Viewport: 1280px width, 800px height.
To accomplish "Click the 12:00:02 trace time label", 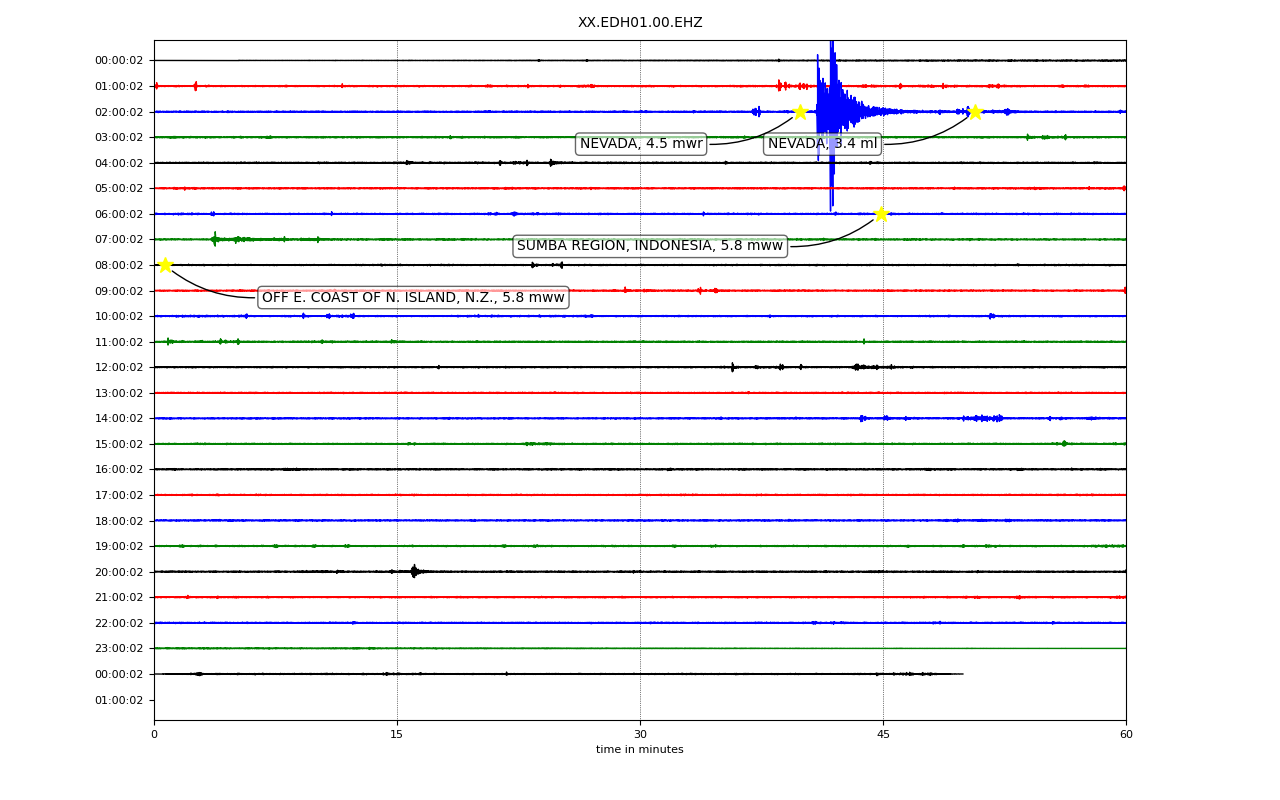I will coord(119,368).
